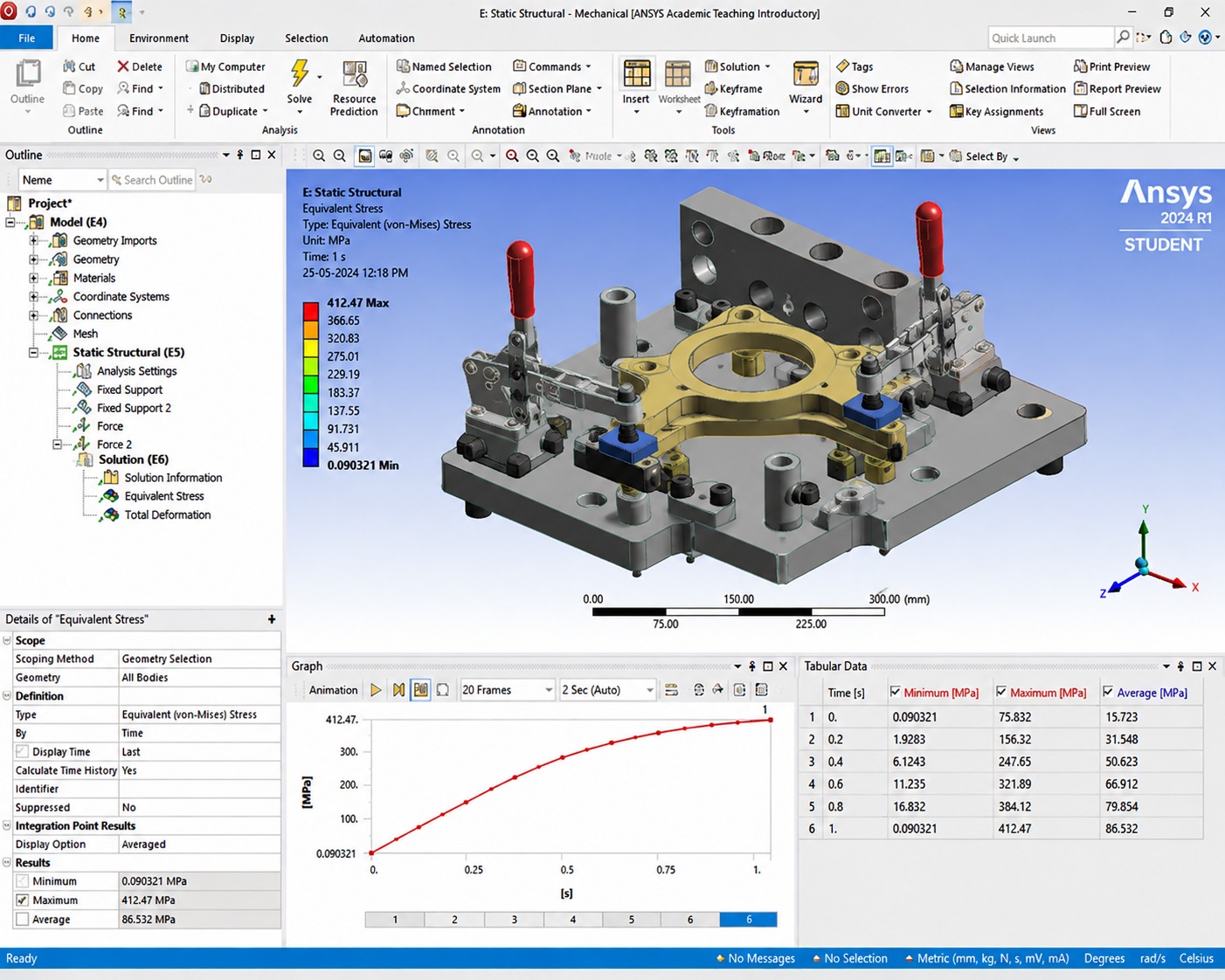Click the Section Plane button

(x=557, y=88)
